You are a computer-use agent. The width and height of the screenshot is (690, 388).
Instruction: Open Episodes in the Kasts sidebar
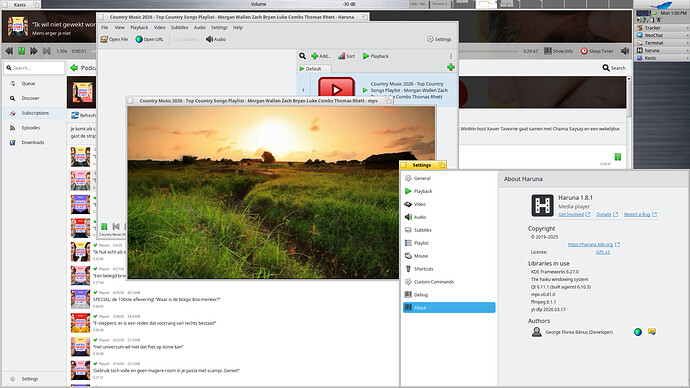point(34,128)
